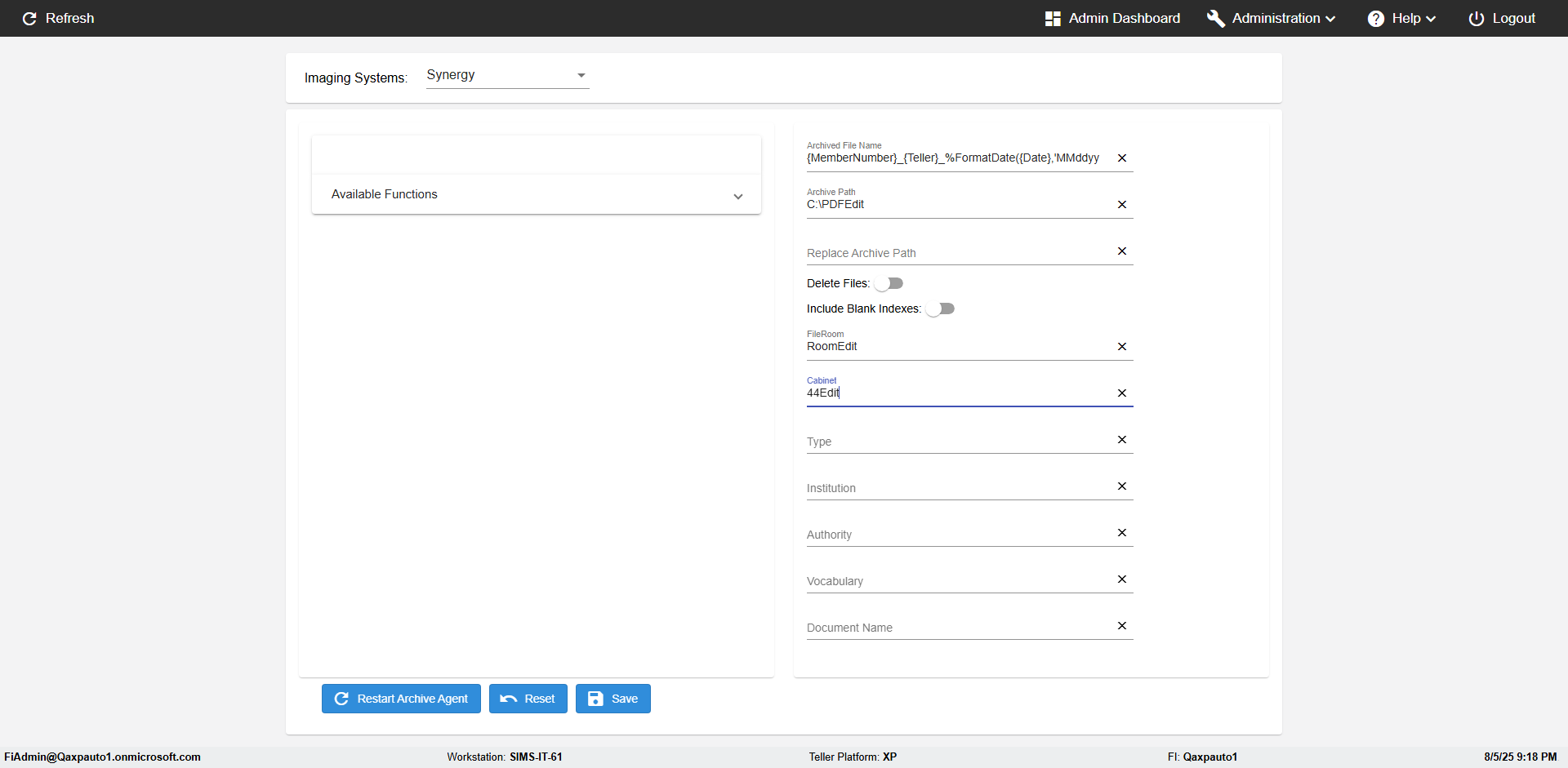The width and height of the screenshot is (1568, 768).
Task: Clear the Archived File Name field
Action: [x=1122, y=158]
